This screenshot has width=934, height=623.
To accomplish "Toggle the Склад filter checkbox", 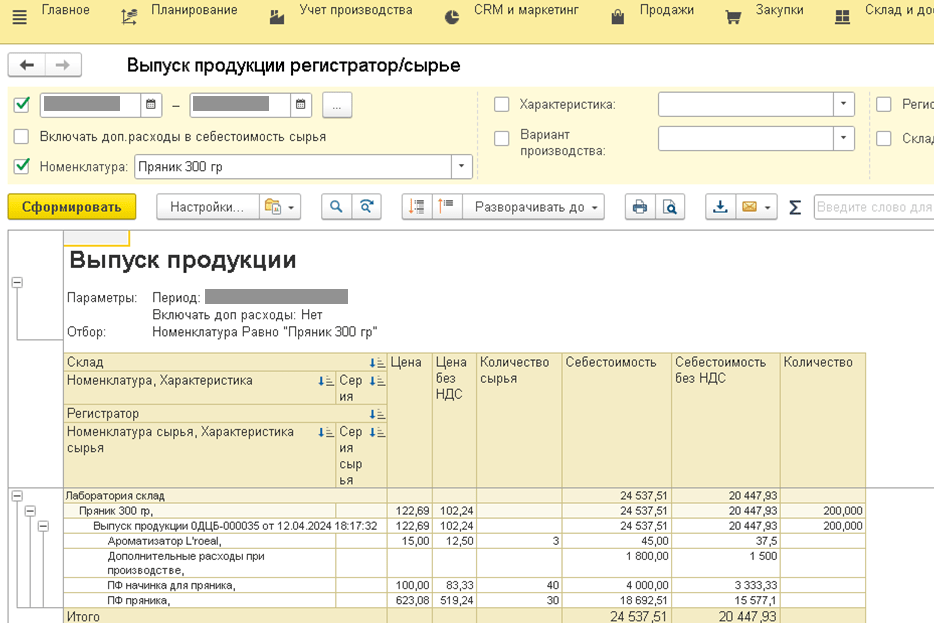I will tap(884, 138).
